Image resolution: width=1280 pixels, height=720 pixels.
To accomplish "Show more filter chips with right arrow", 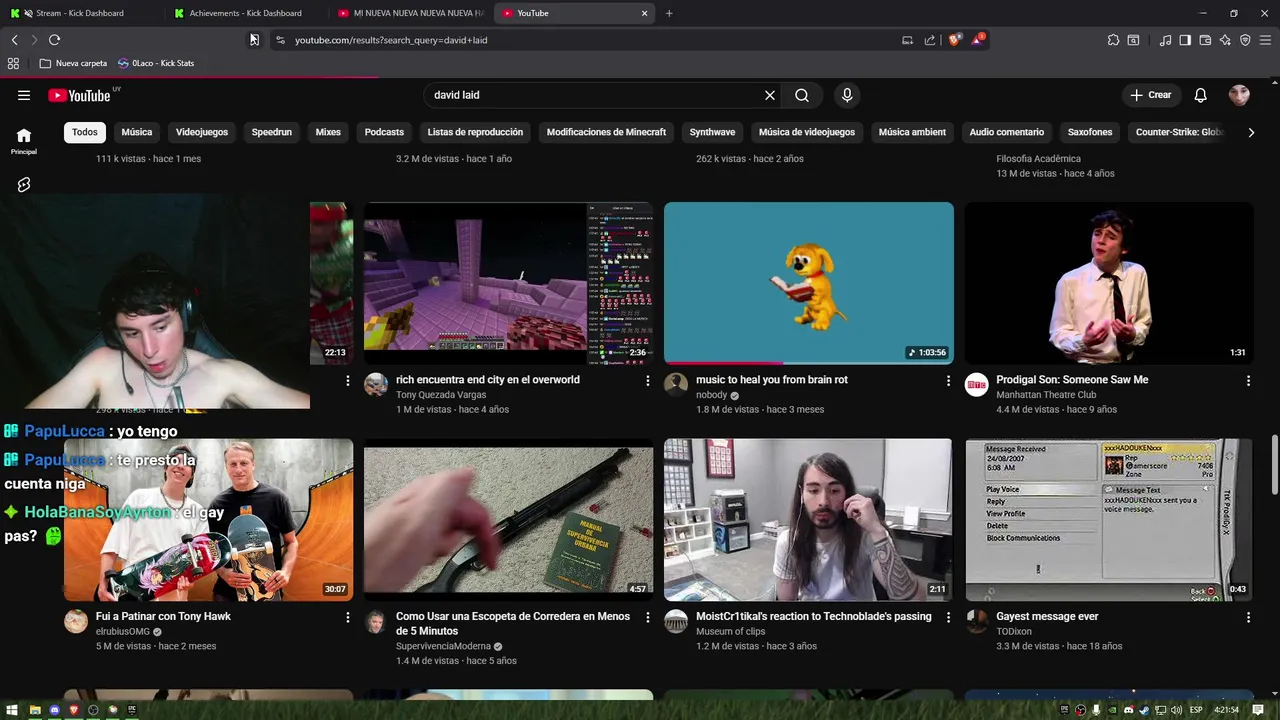I will pyautogui.click(x=1251, y=132).
